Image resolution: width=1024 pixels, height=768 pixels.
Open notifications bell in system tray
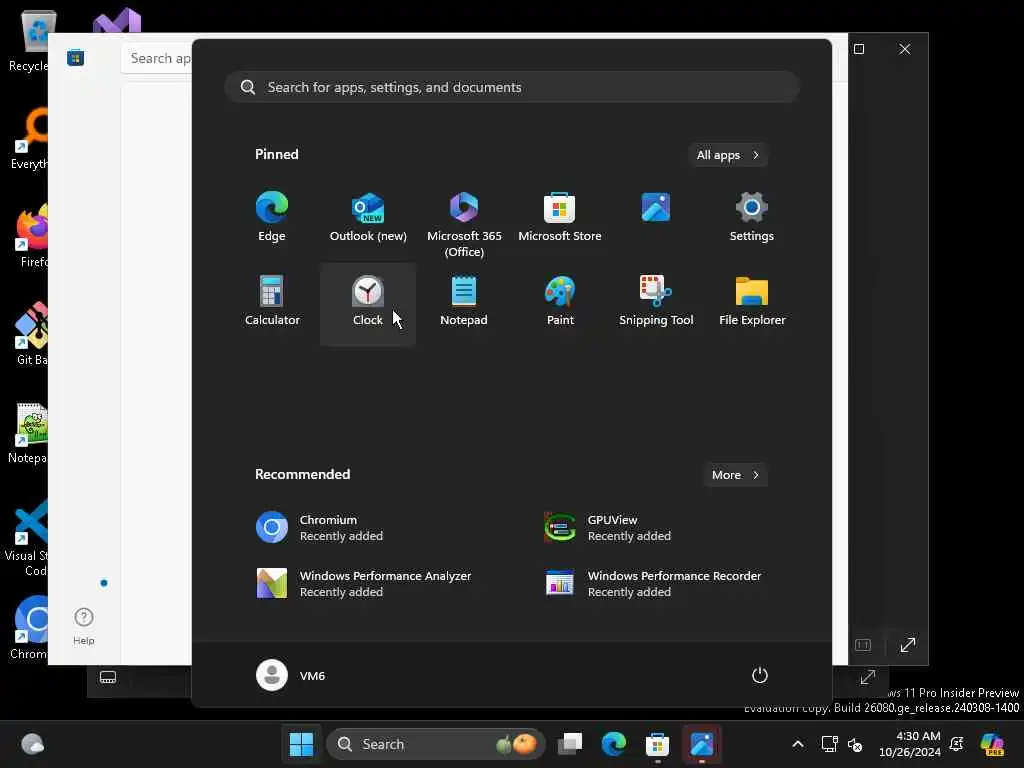point(957,744)
